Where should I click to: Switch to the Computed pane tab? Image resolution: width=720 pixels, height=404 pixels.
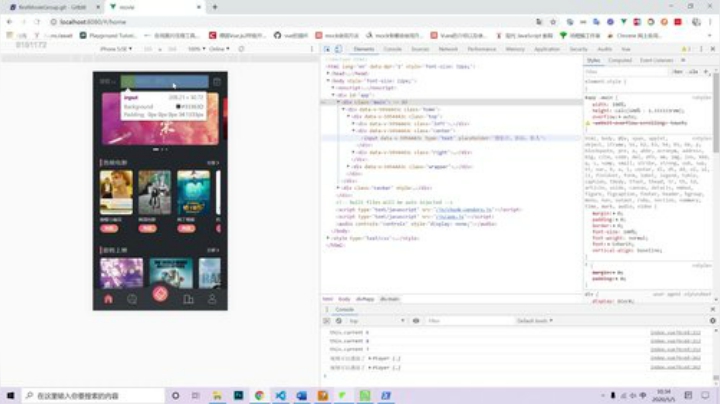619,60
